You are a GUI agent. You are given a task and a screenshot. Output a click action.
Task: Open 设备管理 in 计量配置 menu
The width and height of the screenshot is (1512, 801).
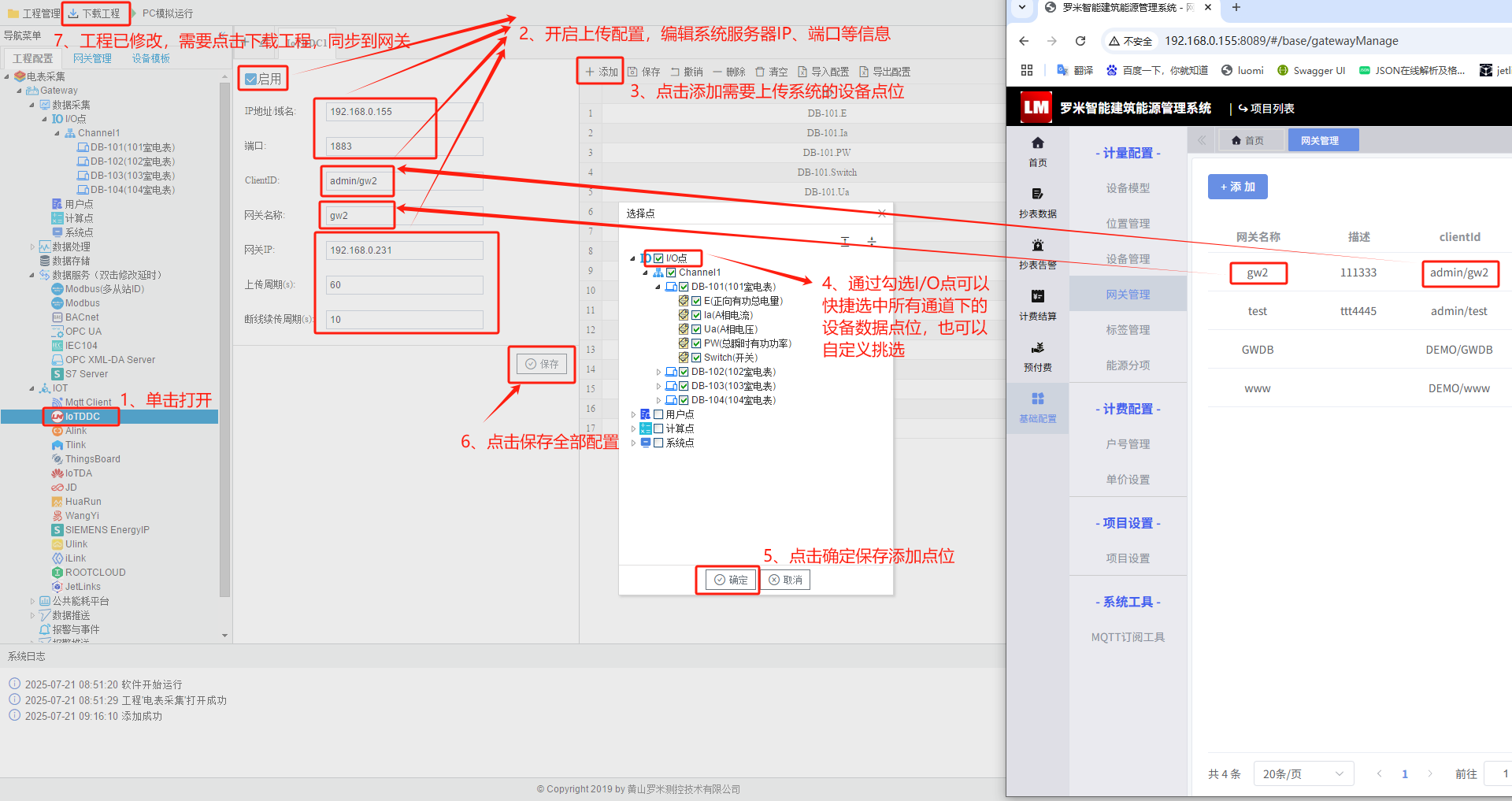click(x=1128, y=259)
